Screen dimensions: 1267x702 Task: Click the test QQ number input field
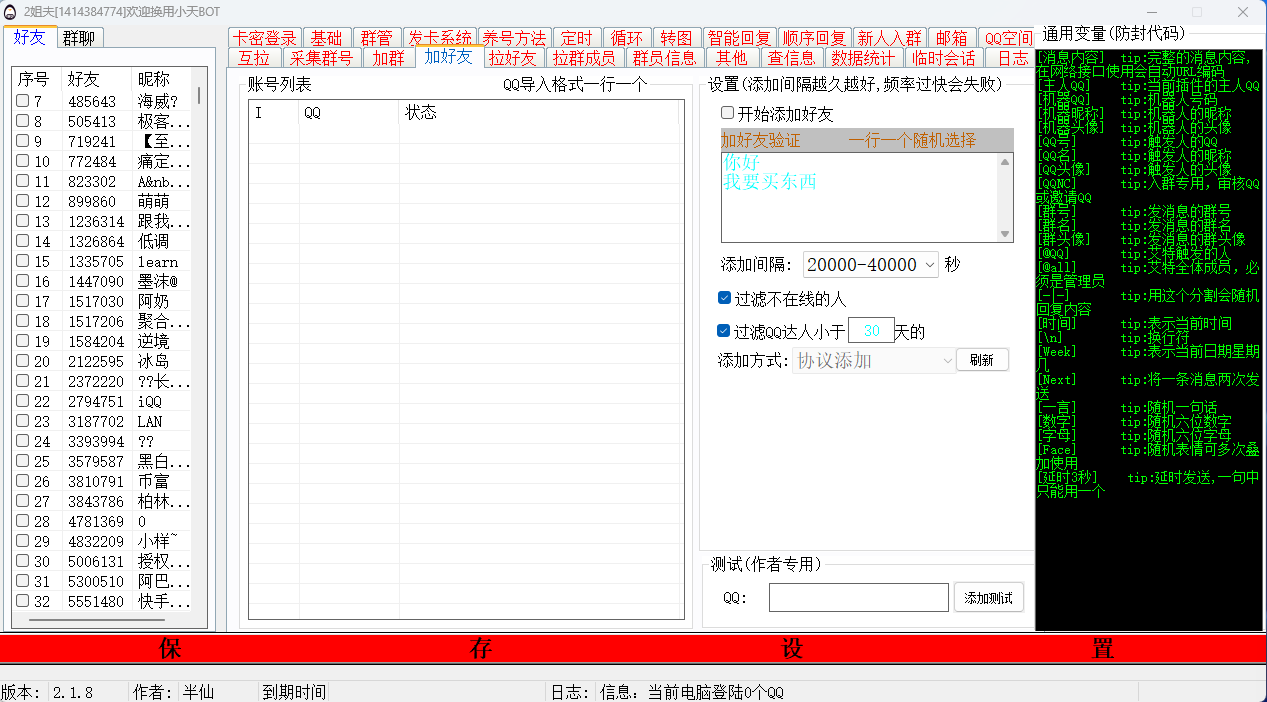[858, 598]
